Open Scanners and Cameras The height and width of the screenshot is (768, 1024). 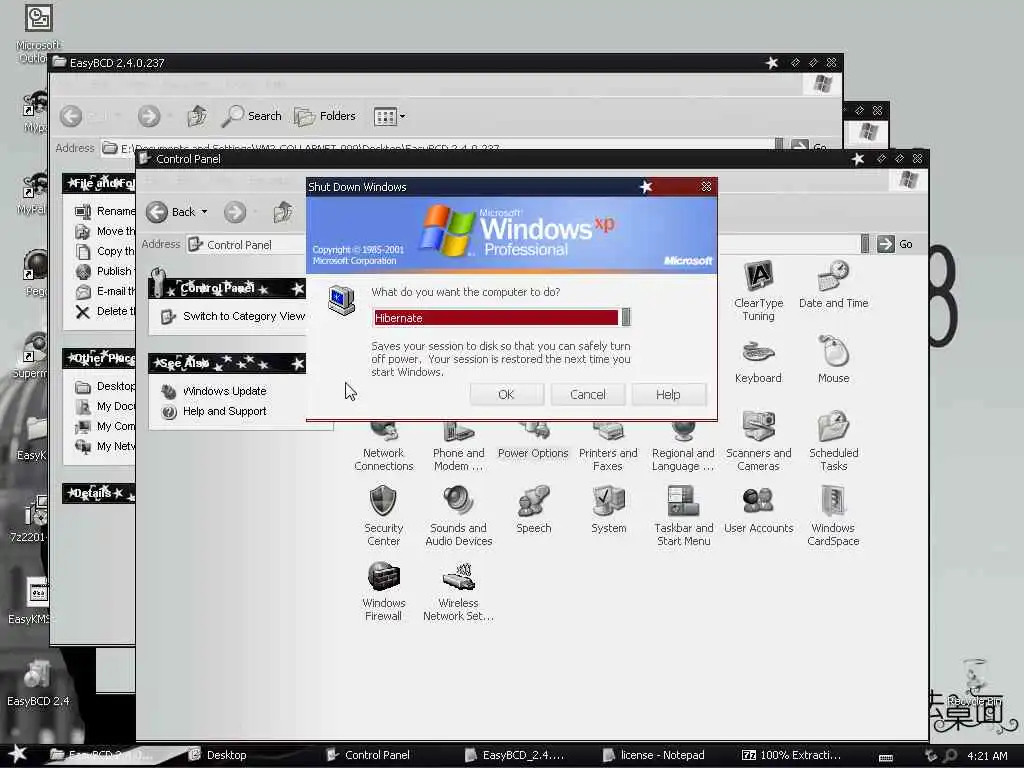click(758, 441)
